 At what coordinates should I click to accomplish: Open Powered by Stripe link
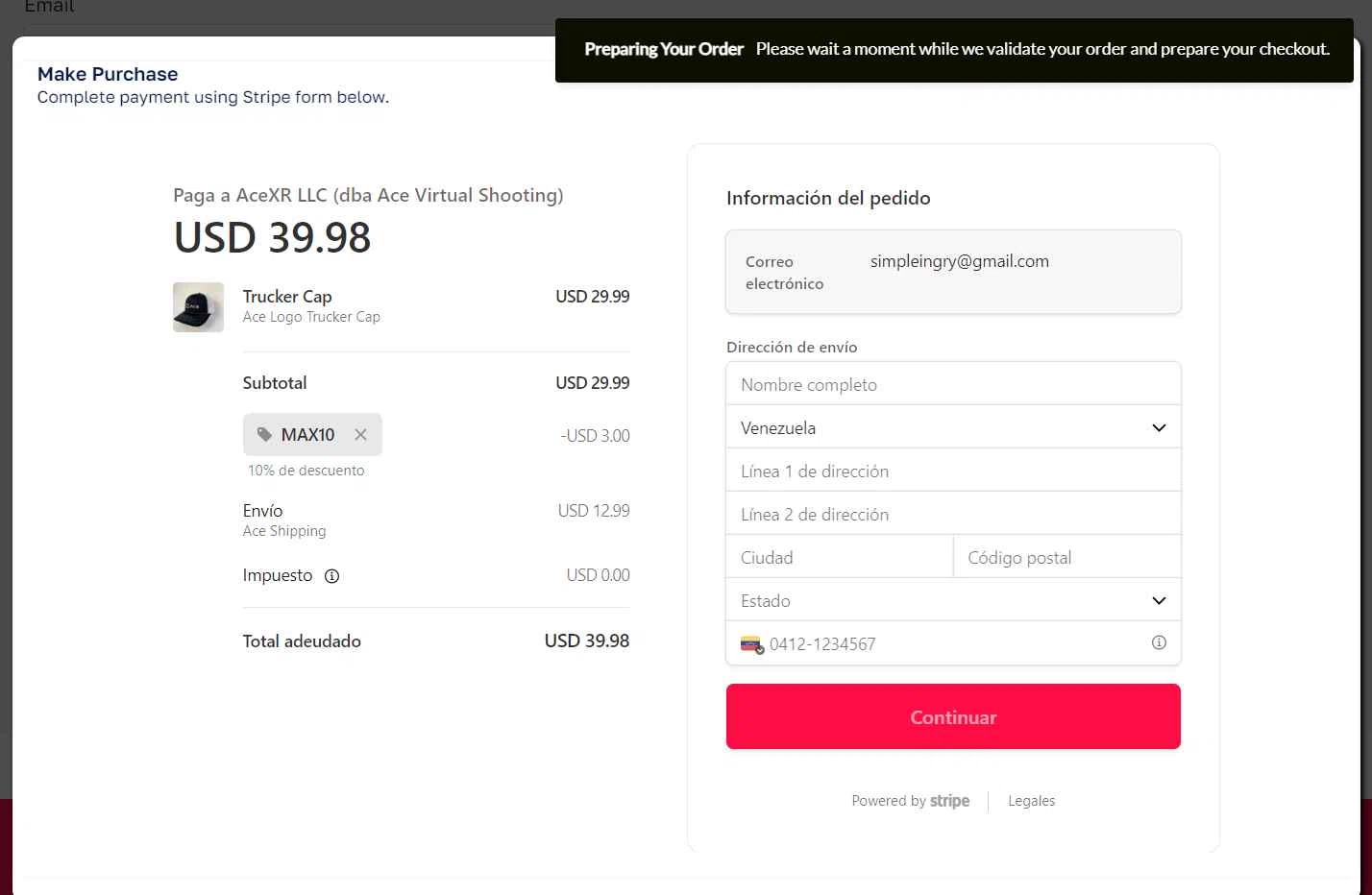[x=911, y=801]
